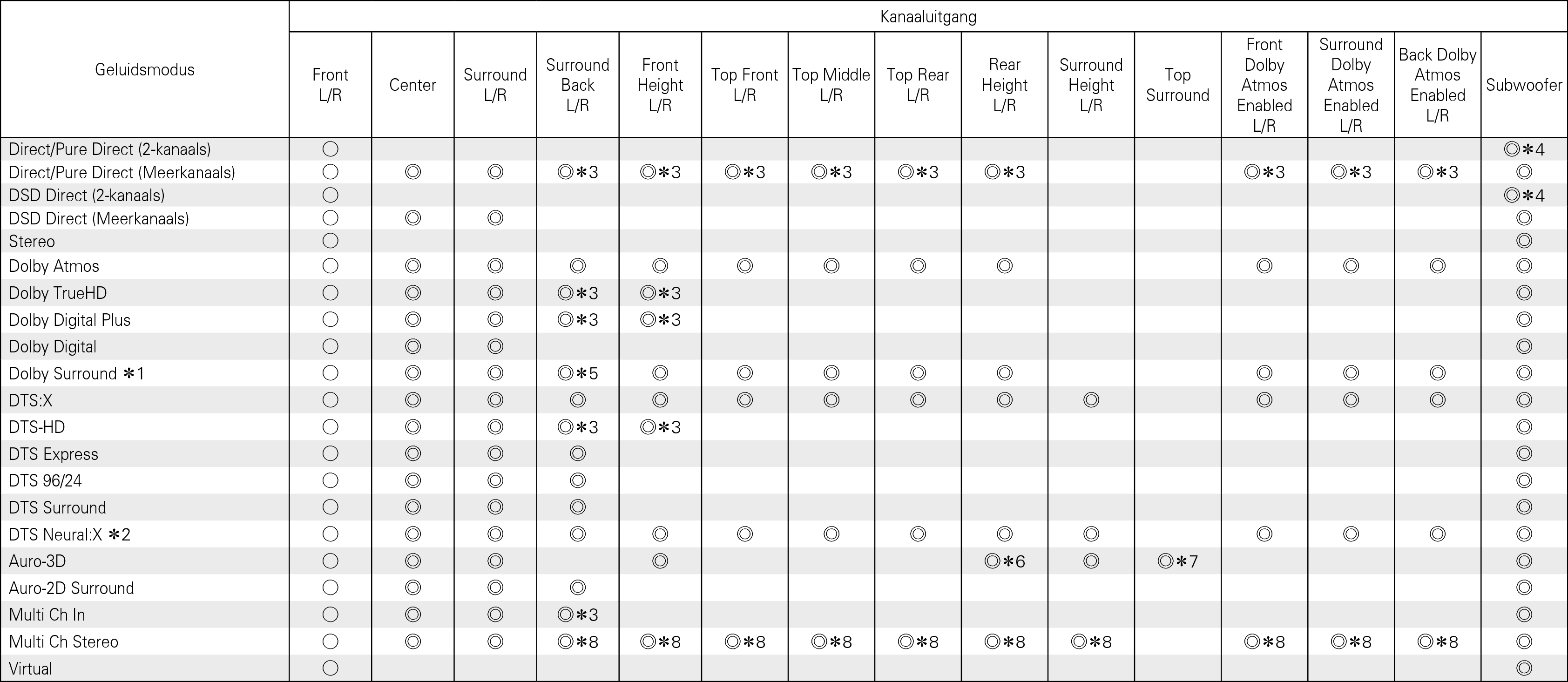Screen dimensions: 1568x682
Task: Click DSD Direct (2-kanaals) Subwoofer marker
Action: click(1512, 196)
